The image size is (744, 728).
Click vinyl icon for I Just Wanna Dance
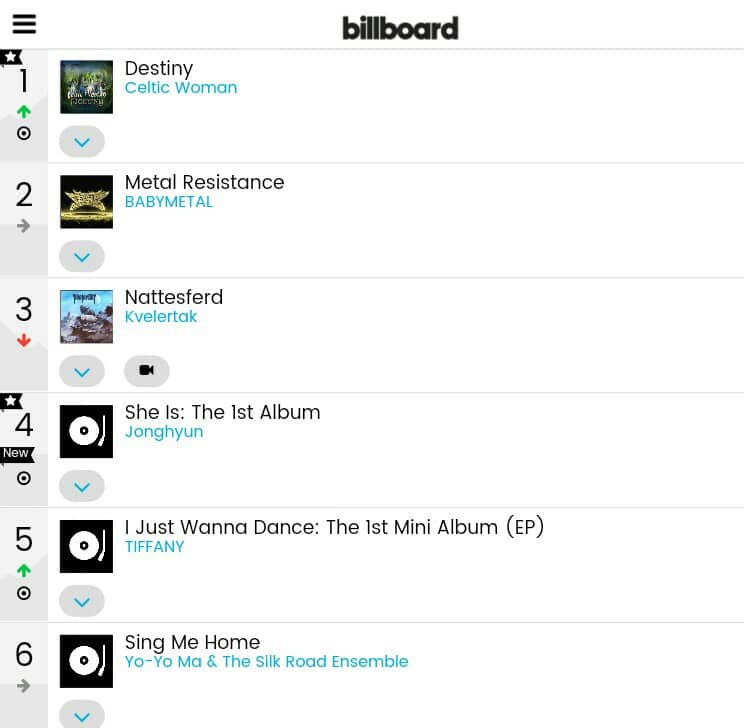coord(86,546)
